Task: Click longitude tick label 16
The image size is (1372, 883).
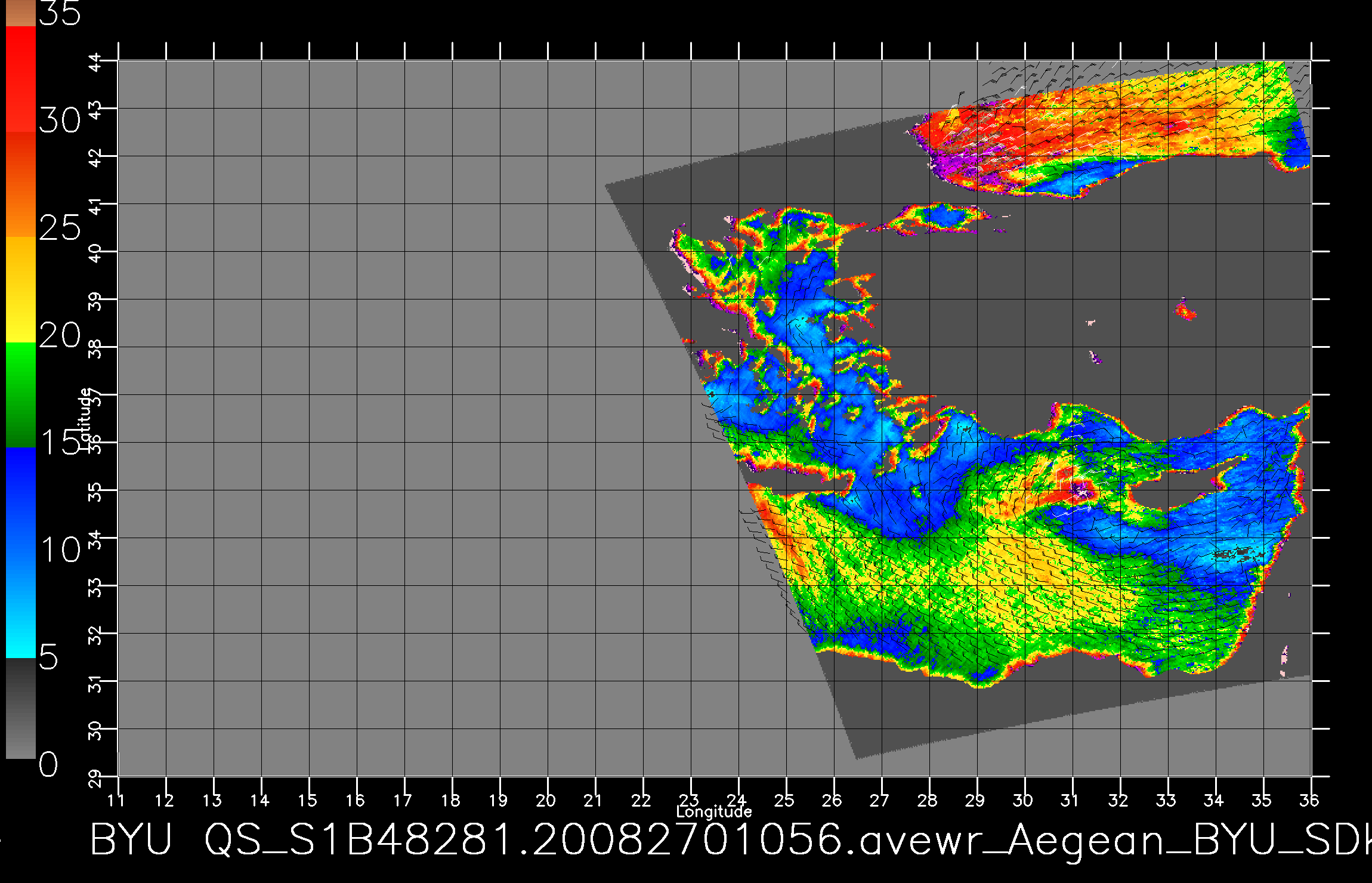Action: pyautogui.click(x=356, y=800)
